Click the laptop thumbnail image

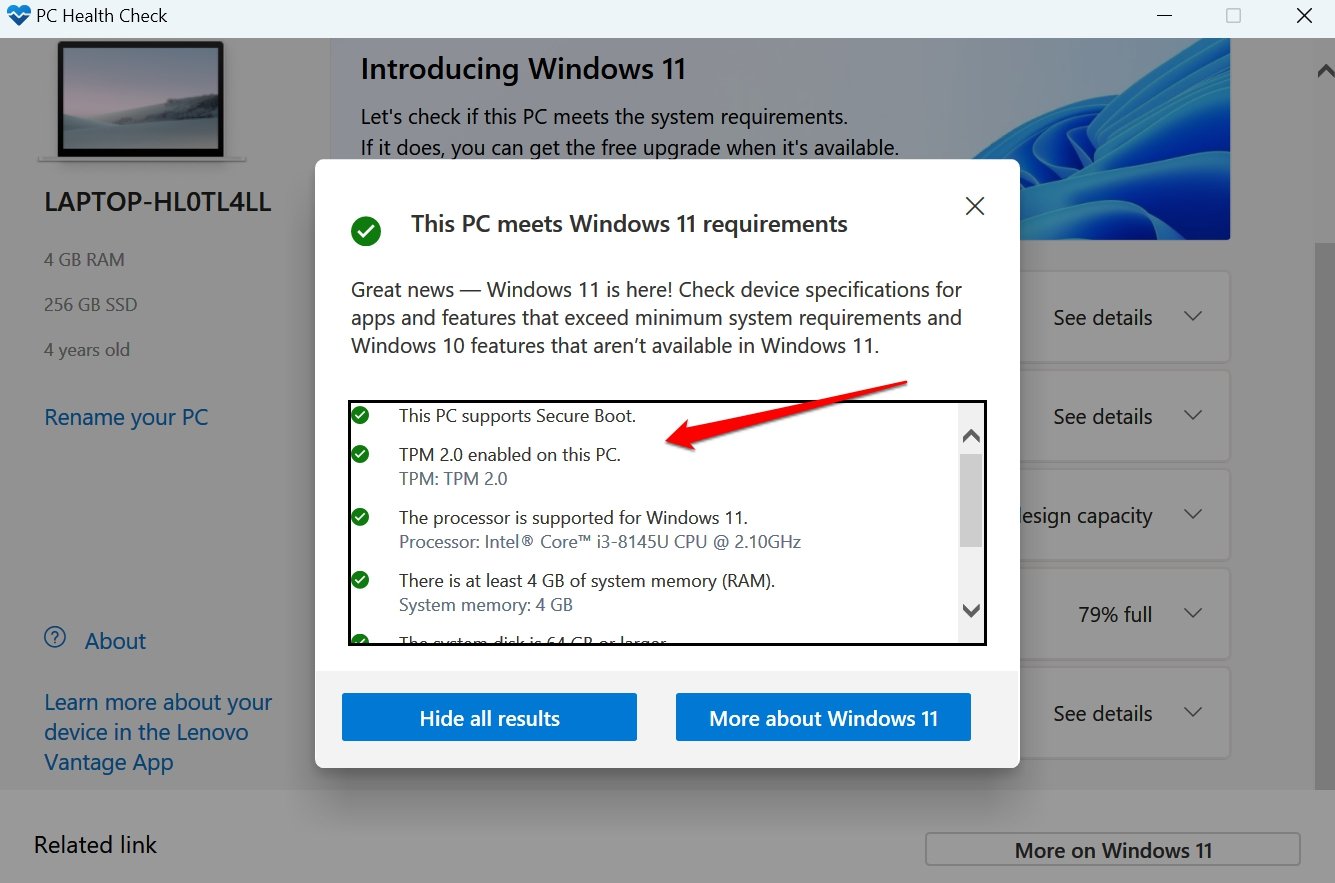click(x=141, y=100)
